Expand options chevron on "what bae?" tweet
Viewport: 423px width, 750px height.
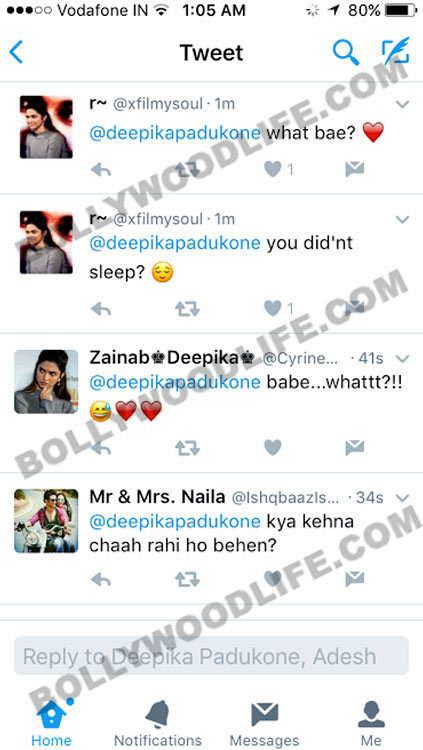(403, 104)
